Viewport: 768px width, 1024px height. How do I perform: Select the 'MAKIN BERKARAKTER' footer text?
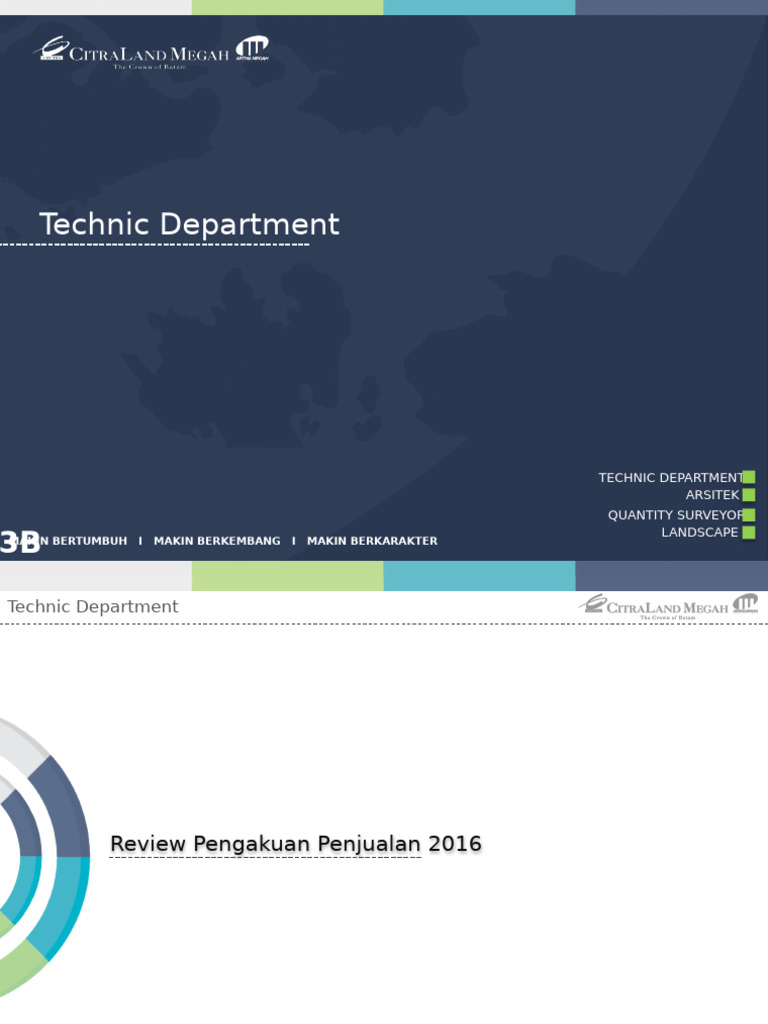pos(372,541)
